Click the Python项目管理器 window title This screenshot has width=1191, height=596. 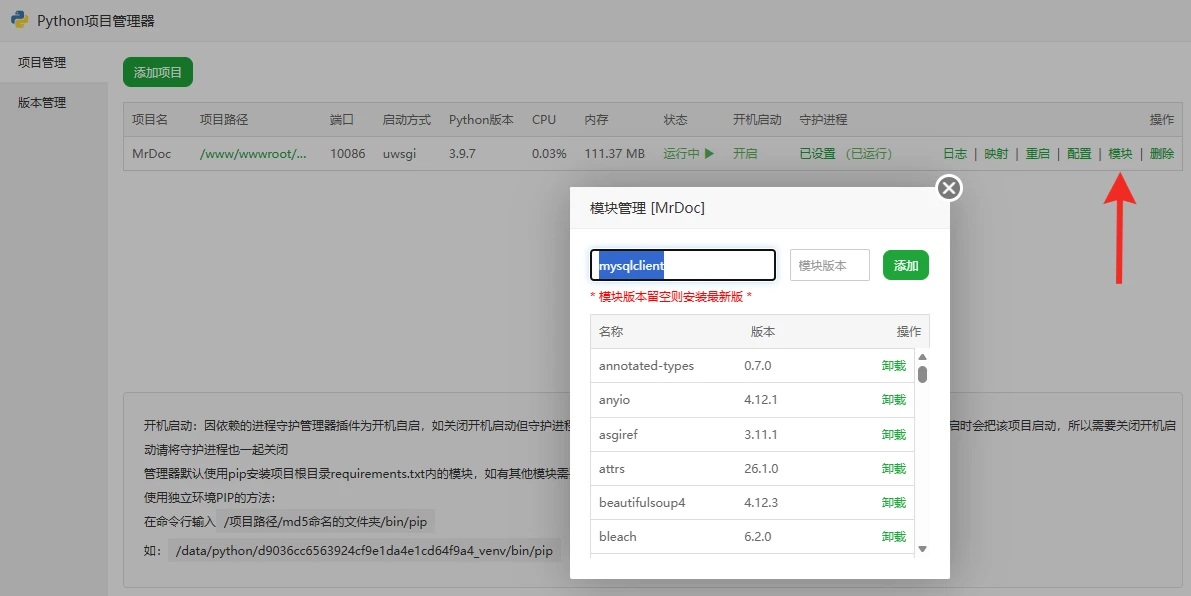click(x=96, y=20)
